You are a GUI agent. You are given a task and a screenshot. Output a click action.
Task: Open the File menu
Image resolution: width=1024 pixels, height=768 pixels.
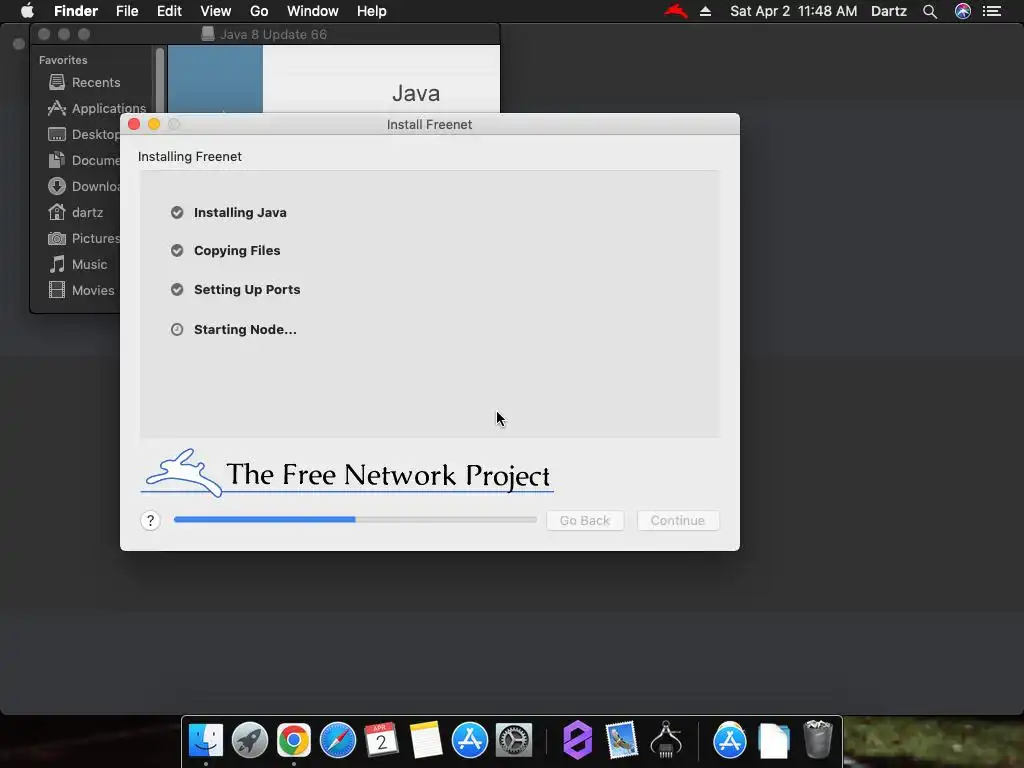(x=127, y=11)
